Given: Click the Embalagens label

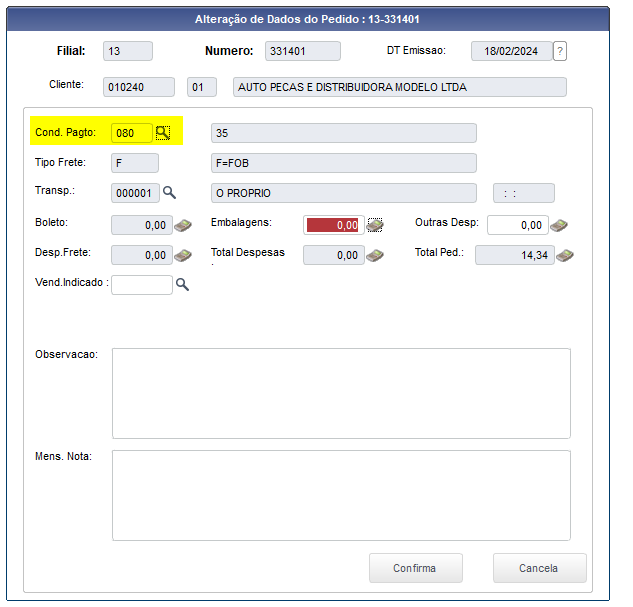Looking at the screenshot, I should (241, 222).
